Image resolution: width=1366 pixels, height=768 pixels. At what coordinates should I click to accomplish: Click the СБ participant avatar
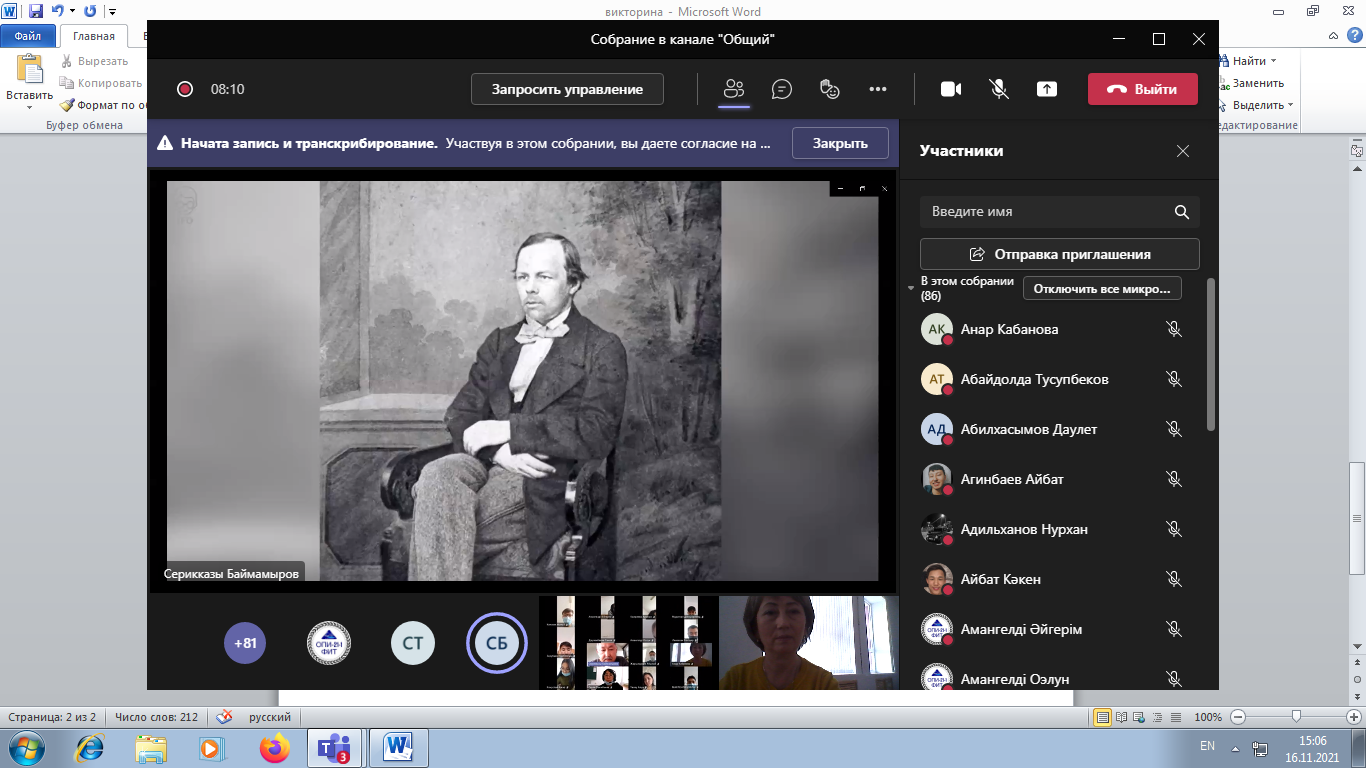(497, 643)
